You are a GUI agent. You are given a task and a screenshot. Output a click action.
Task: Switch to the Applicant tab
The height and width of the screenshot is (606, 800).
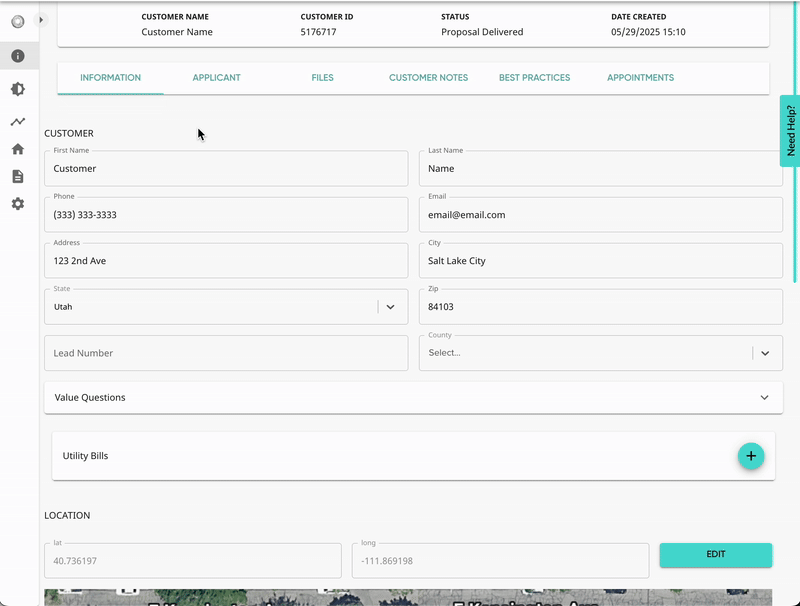click(216, 78)
